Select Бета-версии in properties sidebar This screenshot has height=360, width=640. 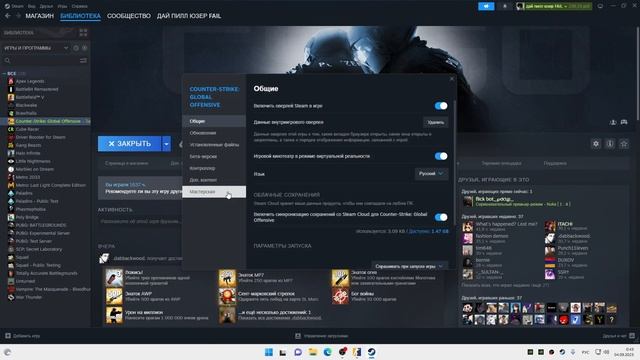[x=214, y=156]
